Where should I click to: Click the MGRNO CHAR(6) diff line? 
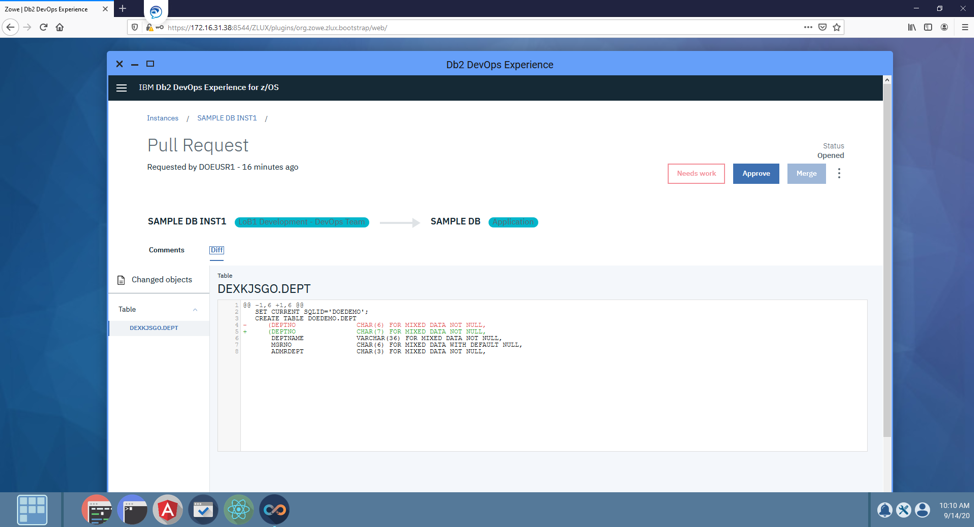point(396,345)
